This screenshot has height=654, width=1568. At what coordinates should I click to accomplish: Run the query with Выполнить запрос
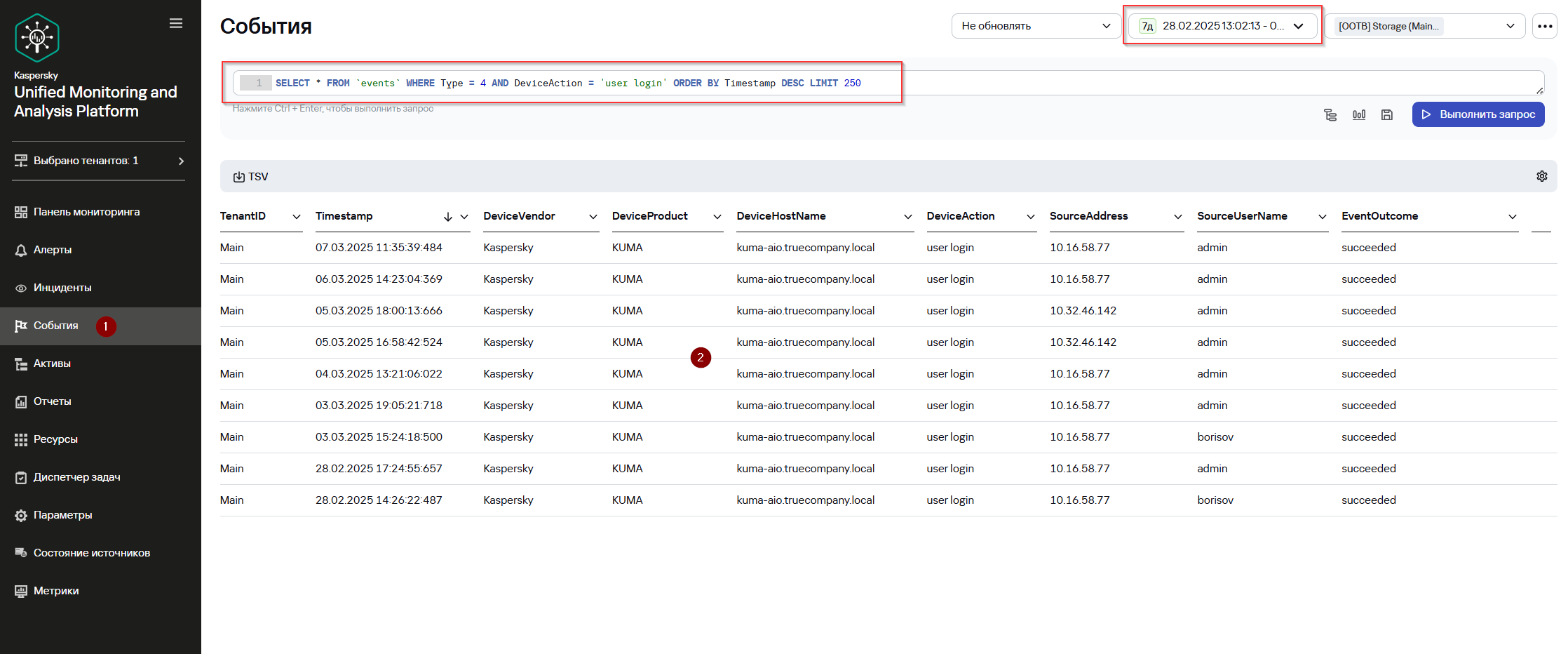[x=1478, y=114]
